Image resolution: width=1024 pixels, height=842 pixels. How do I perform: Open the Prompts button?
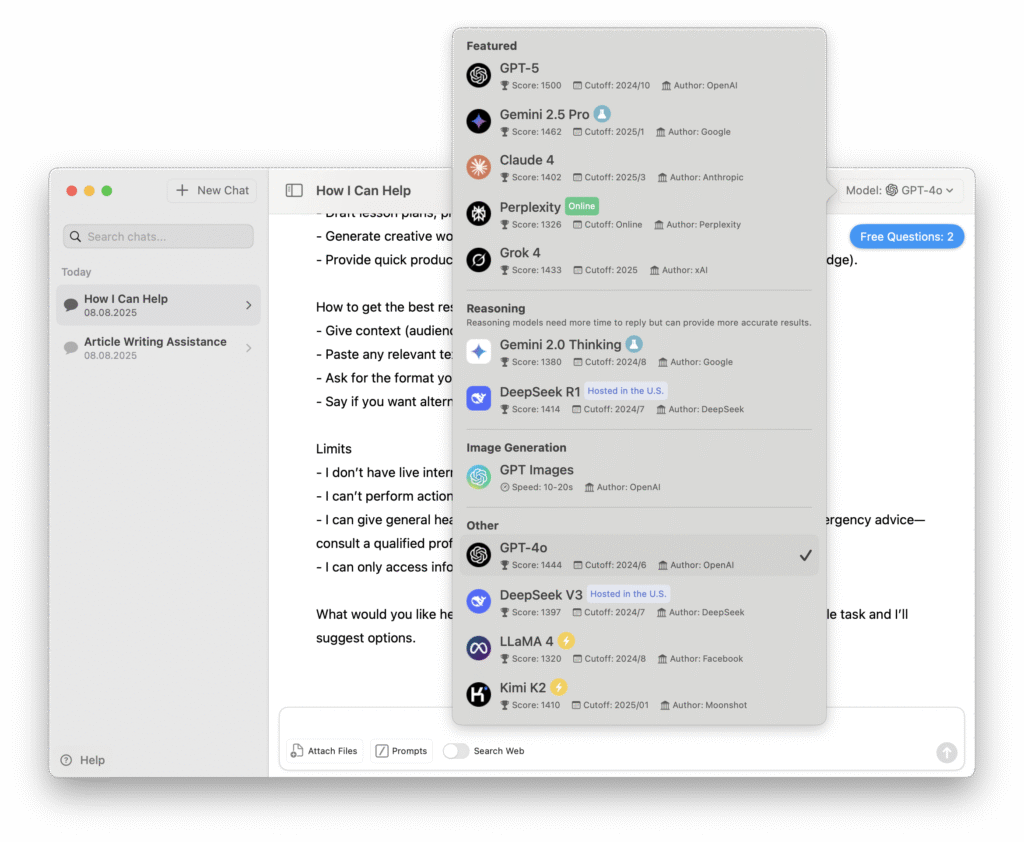pyautogui.click(x=401, y=751)
